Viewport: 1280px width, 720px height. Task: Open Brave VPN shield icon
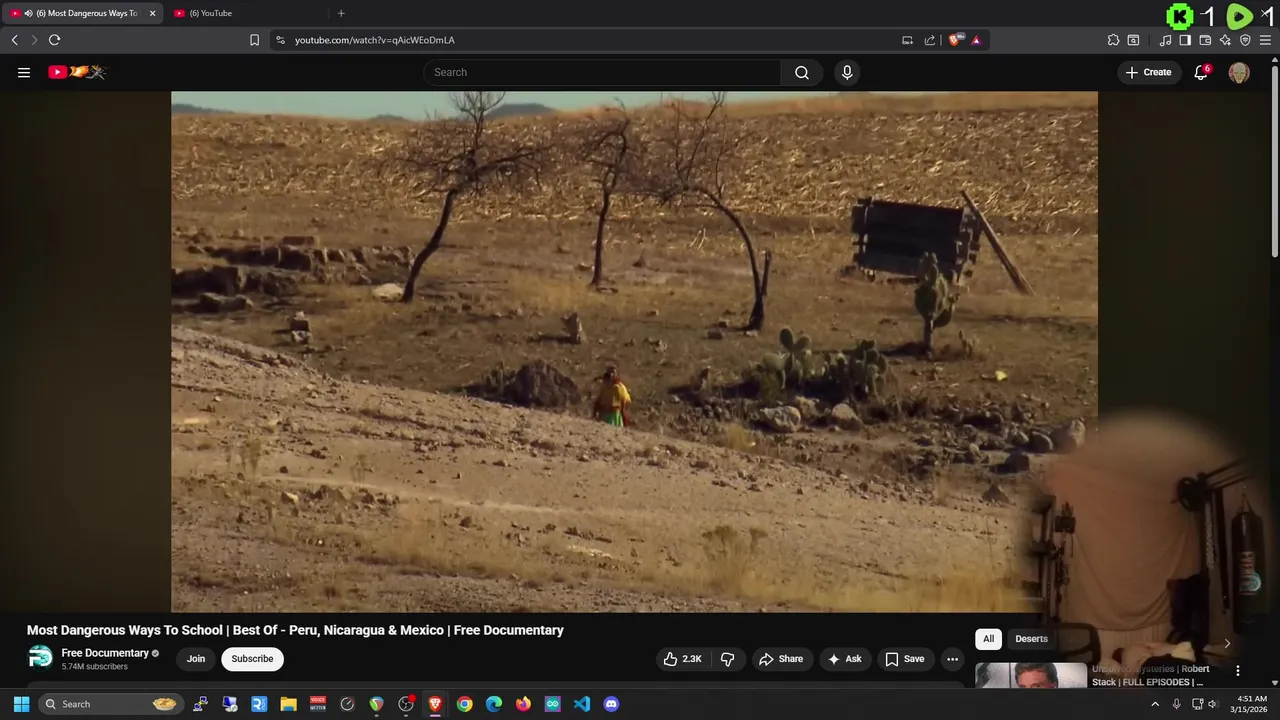coord(1245,40)
